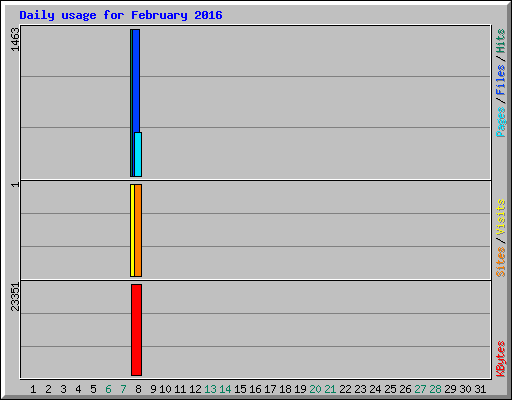Click day 17 on the x-axis
Screen dimensions: 512x400
pyautogui.click(x=270, y=389)
